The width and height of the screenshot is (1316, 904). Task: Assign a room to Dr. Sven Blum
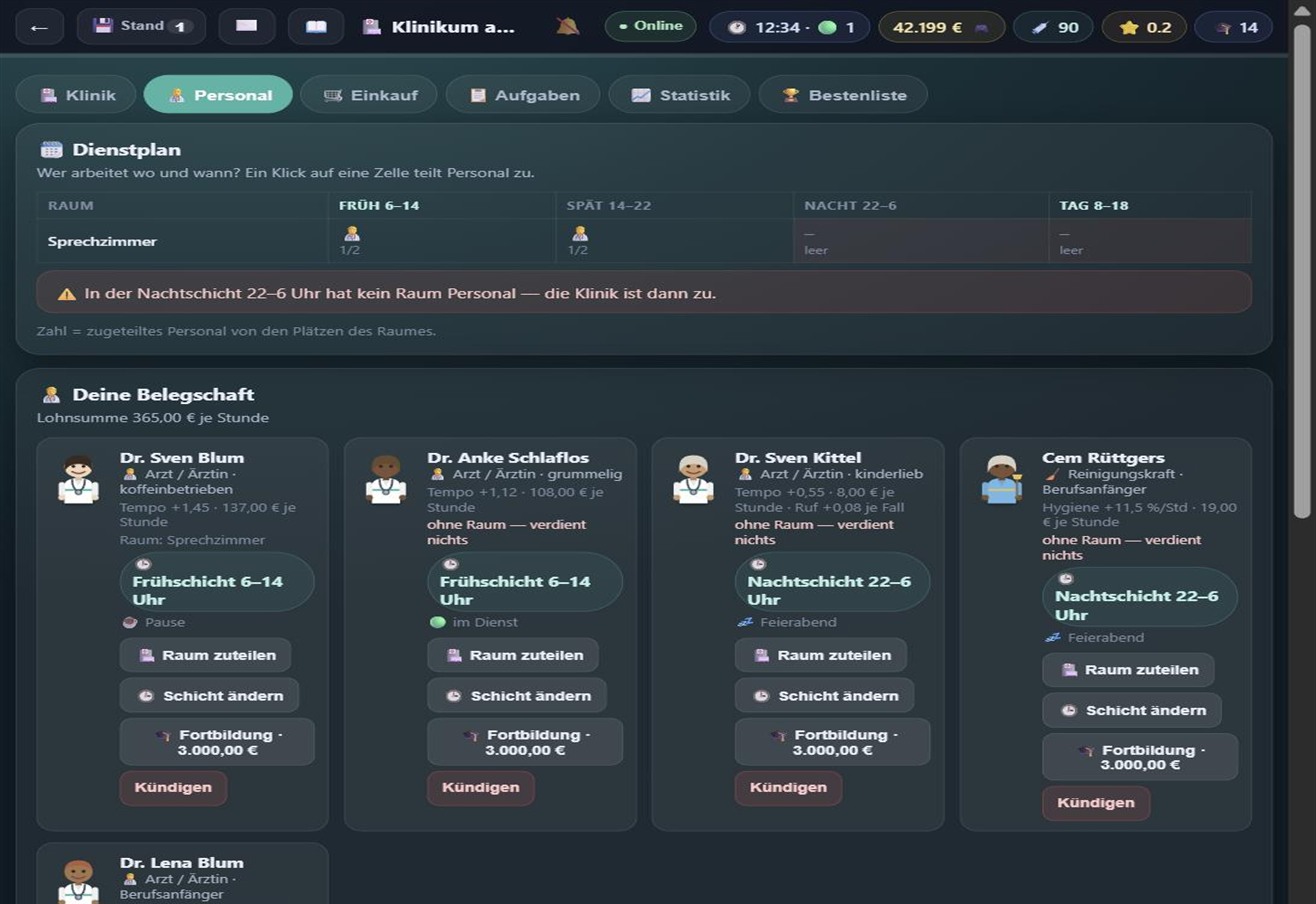[206, 655]
